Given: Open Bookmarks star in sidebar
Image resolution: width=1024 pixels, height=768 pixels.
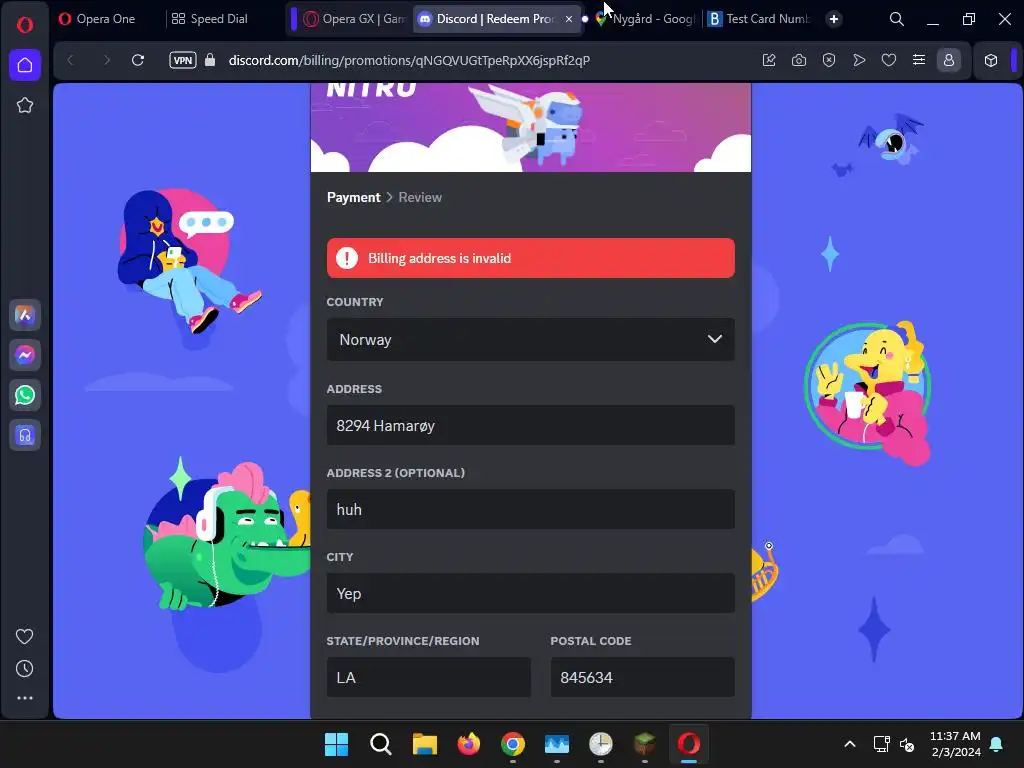Looking at the screenshot, I should click(x=25, y=105).
